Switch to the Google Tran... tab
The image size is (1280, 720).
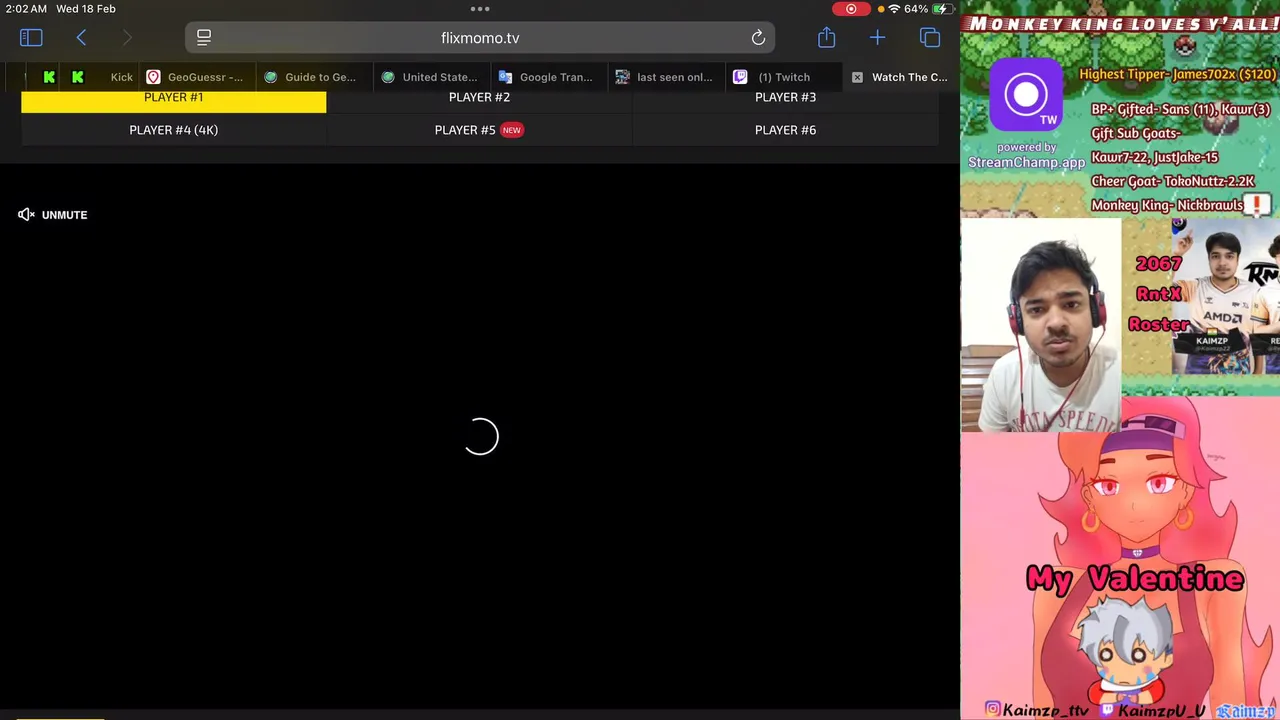(548, 77)
